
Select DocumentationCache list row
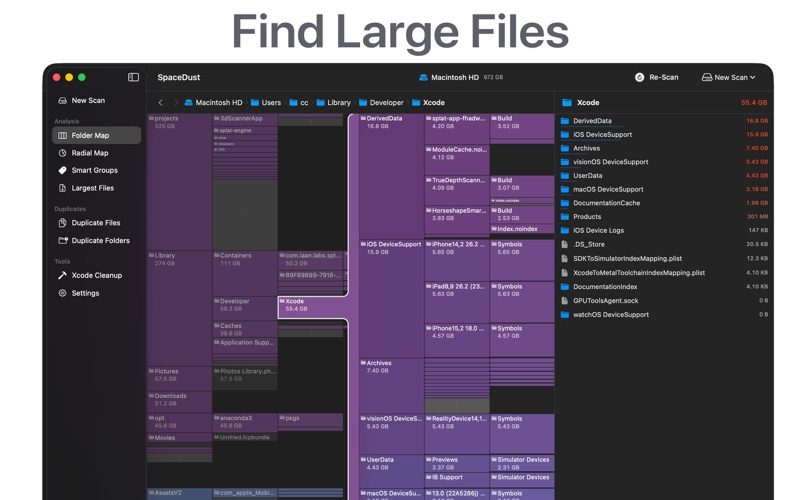664,203
